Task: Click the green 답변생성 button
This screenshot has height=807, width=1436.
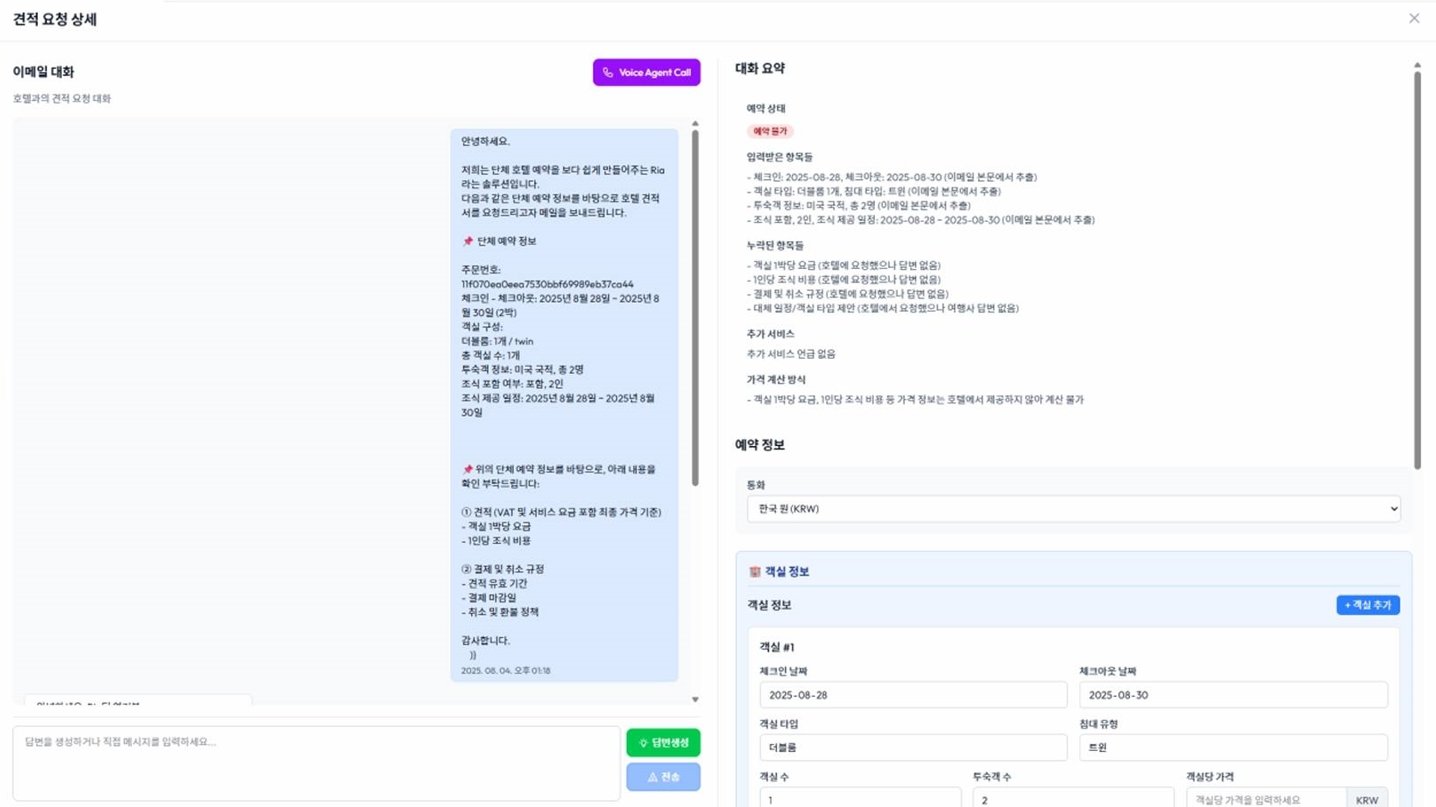Action: 663,743
